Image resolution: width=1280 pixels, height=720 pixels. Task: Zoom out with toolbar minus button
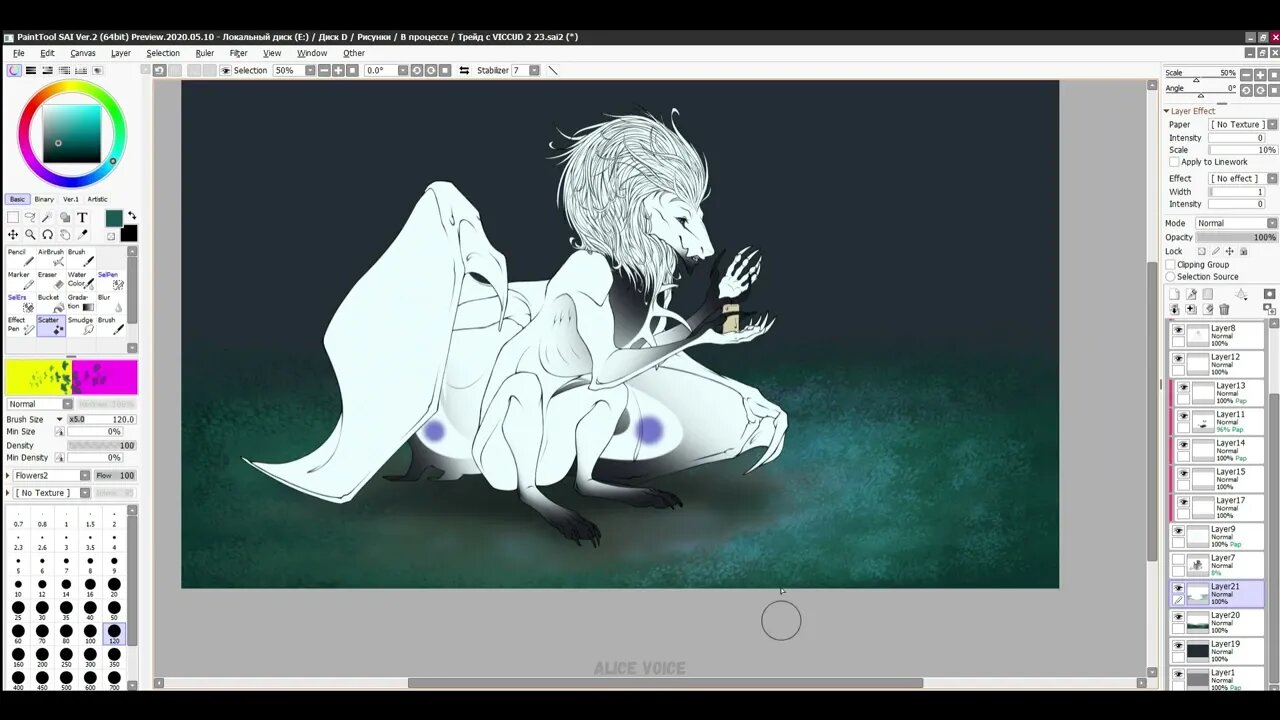click(x=324, y=70)
